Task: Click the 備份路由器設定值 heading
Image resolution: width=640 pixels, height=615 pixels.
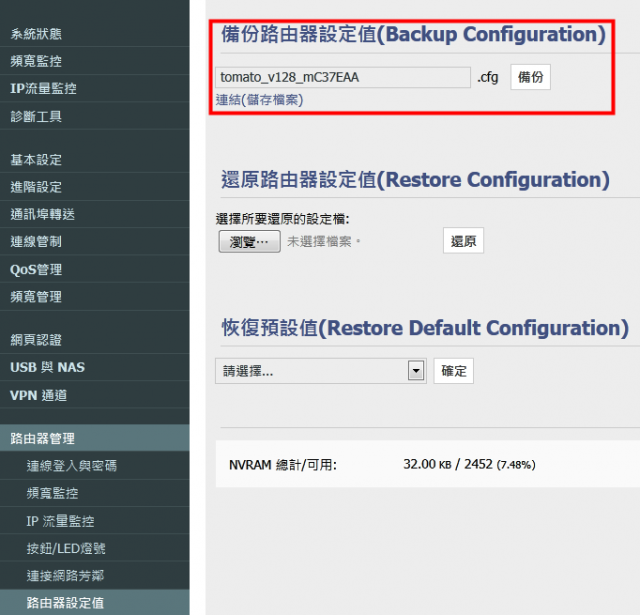Action: click(413, 34)
